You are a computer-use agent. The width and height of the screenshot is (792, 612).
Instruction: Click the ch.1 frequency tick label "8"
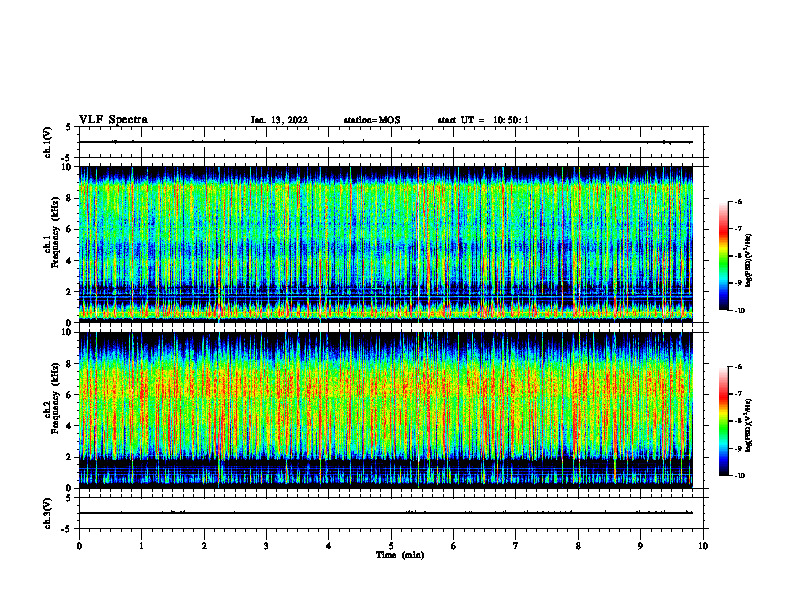70,198
